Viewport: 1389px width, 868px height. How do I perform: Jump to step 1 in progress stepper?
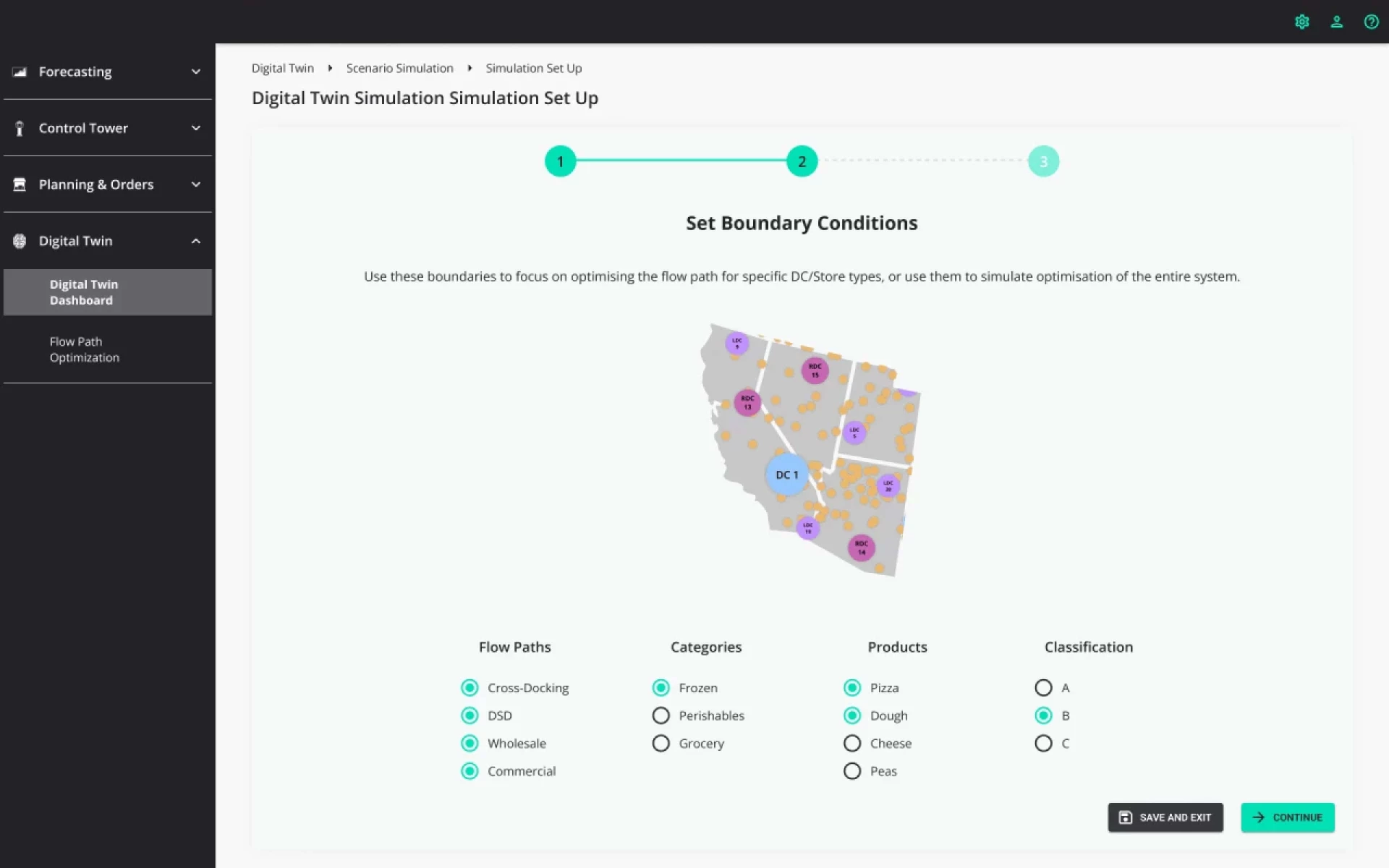click(x=560, y=161)
